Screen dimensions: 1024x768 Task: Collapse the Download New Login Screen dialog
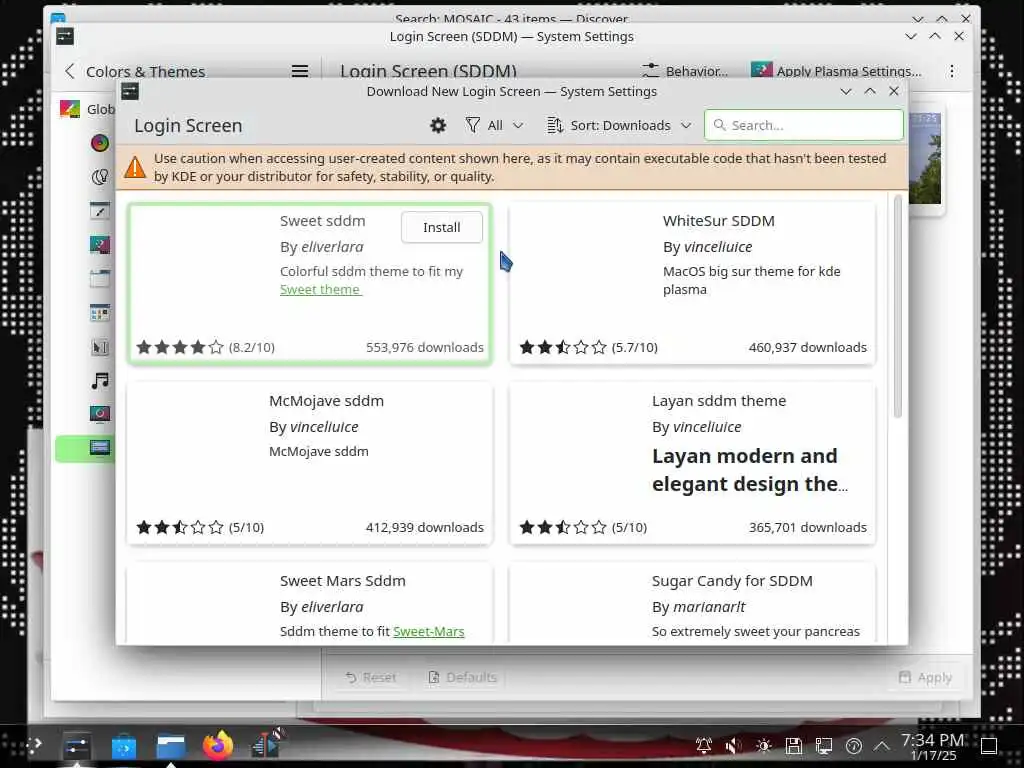click(x=846, y=91)
